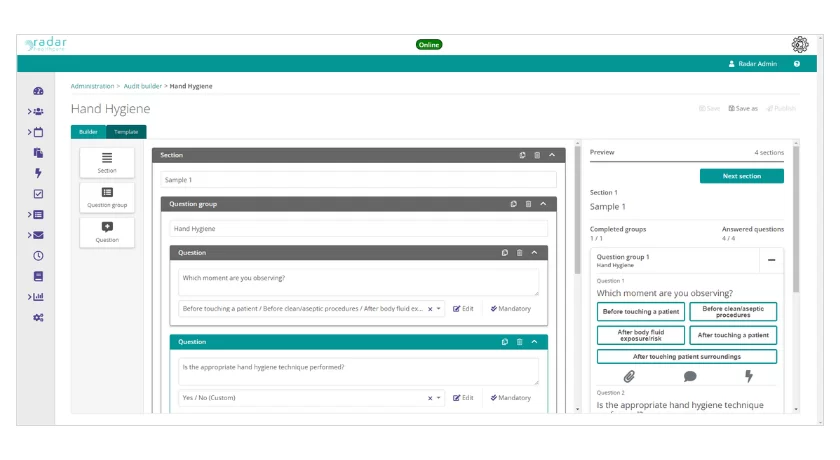Image resolution: width=840 pixels, height=460 pixels.
Task: Open the settings gear icon at top right
Action: coord(799,44)
